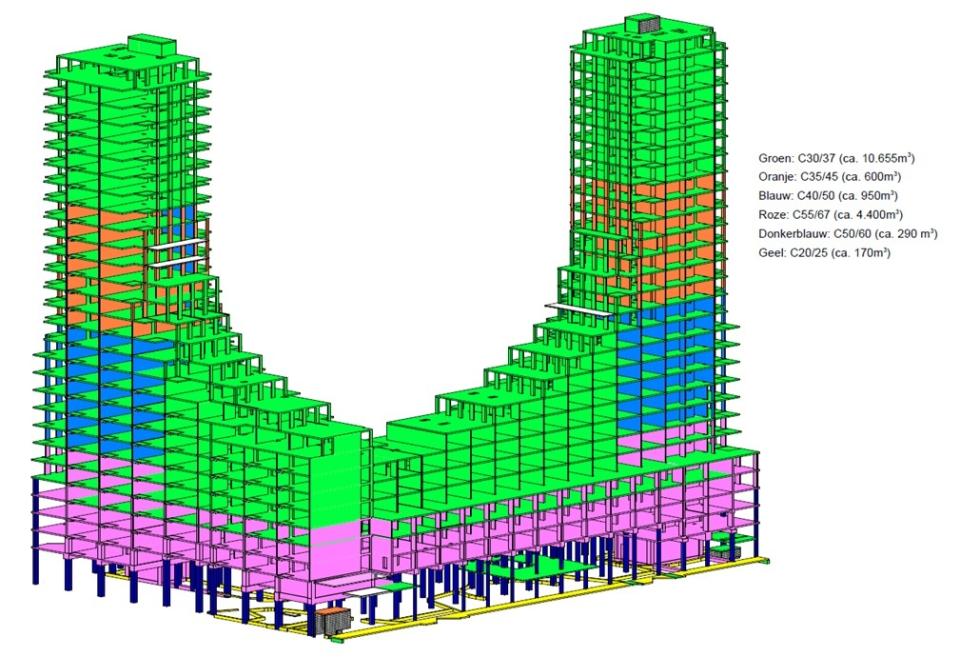Click the white slab on right tower setback
This screenshot has height=657, width=960.
578,309
